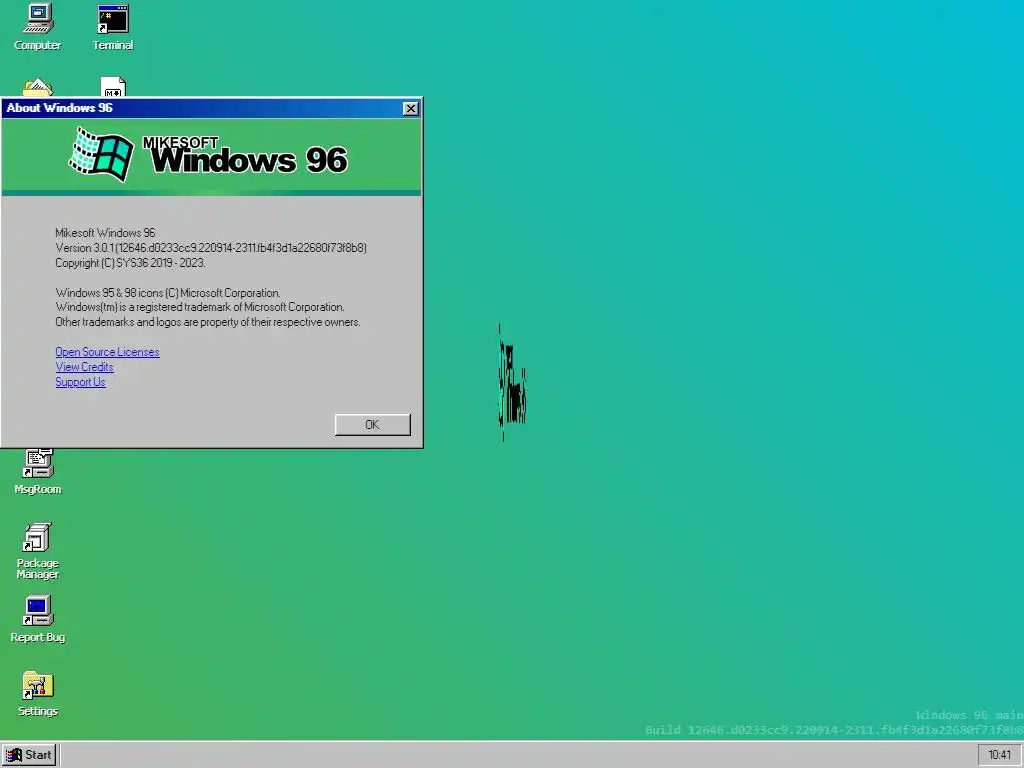Close the About Windows 96 dialog

pos(410,108)
